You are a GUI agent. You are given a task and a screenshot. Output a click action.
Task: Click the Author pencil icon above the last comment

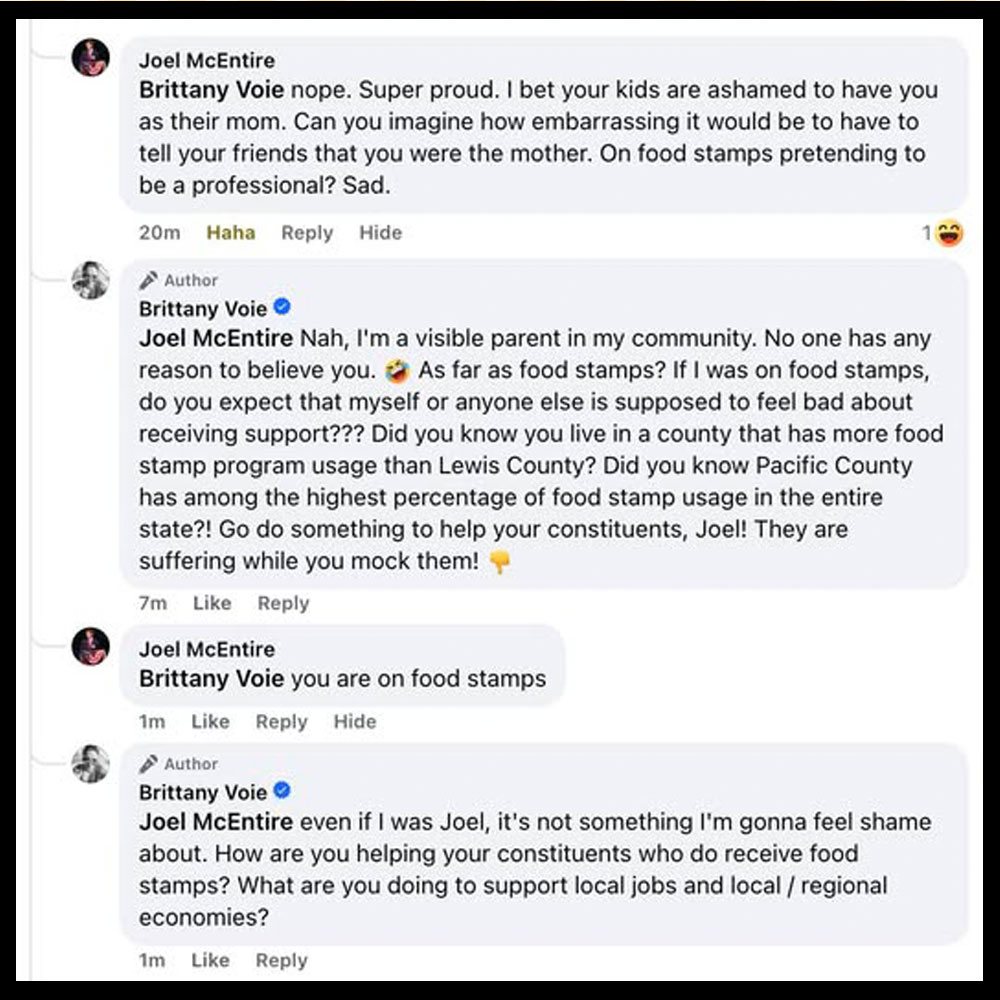(x=149, y=764)
